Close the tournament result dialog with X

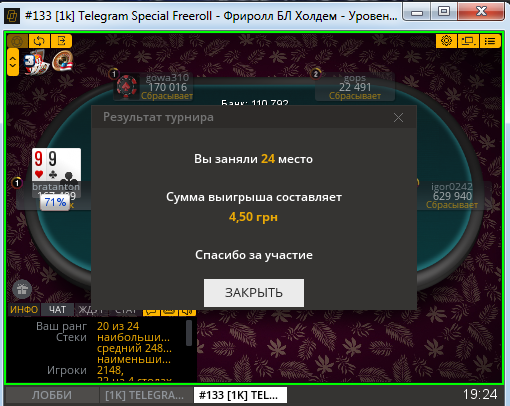click(x=398, y=117)
